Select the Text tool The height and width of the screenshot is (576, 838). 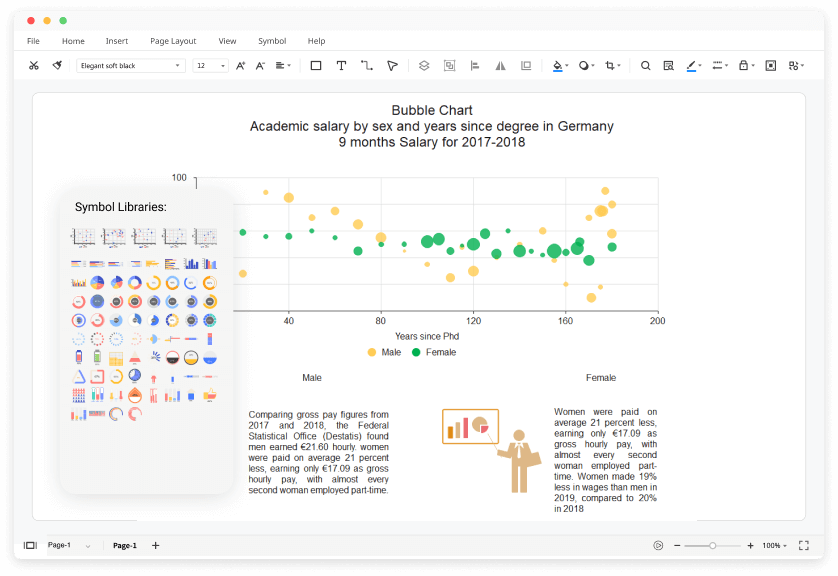point(342,65)
